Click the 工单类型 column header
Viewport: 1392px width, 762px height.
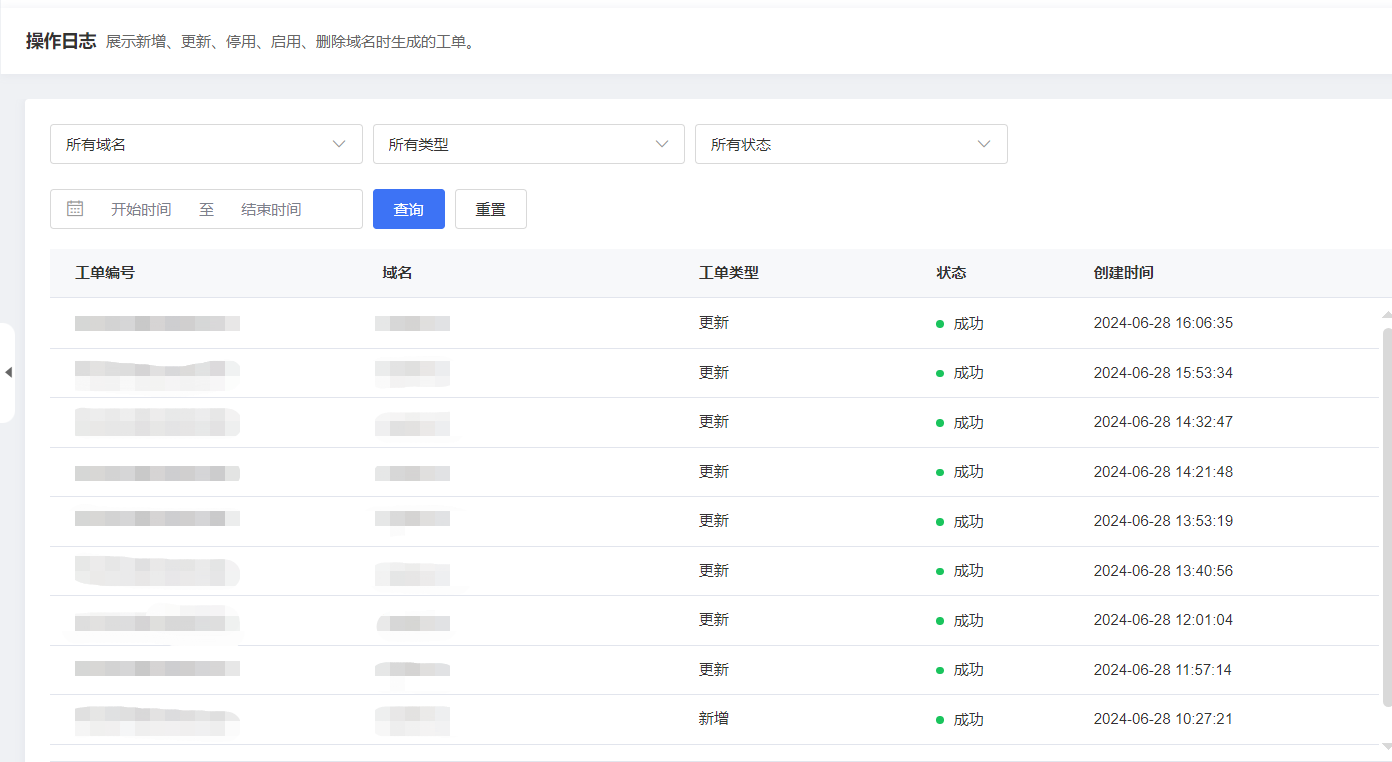pos(729,272)
